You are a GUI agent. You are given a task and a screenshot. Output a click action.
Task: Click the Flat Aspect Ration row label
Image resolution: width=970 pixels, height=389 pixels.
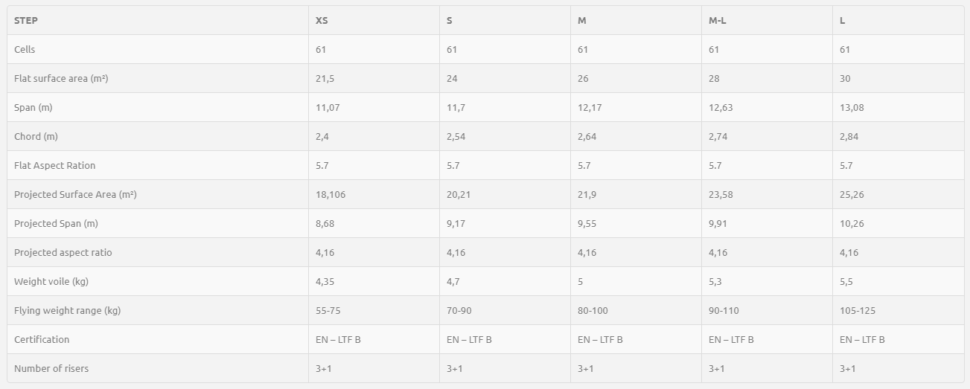[54, 166]
